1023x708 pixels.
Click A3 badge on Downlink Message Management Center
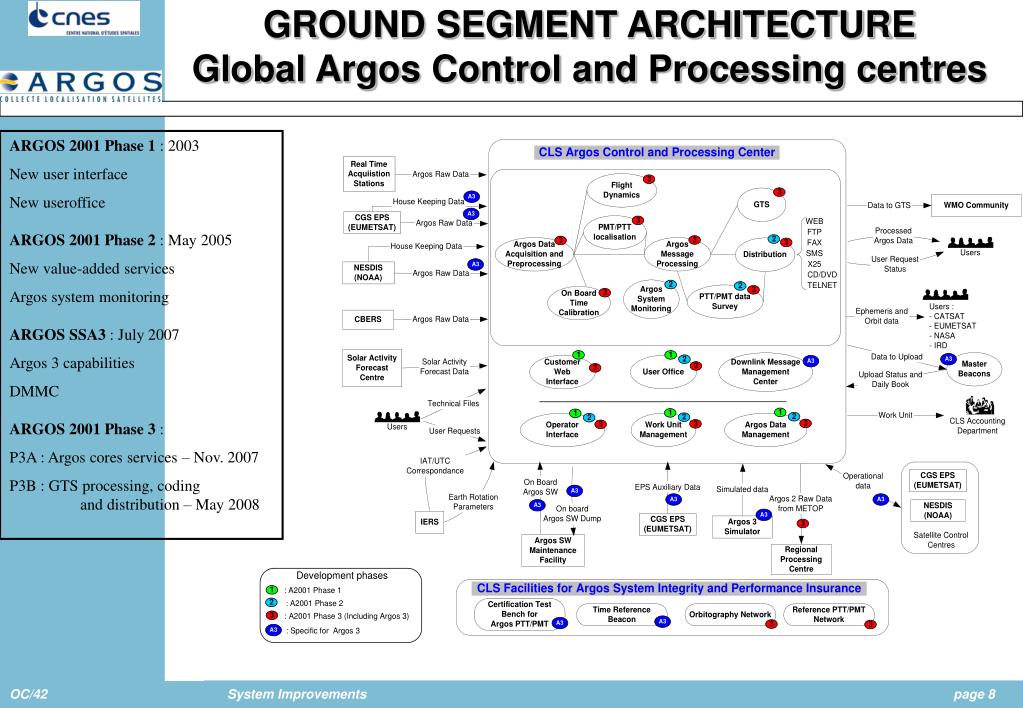tap(810, 361)
